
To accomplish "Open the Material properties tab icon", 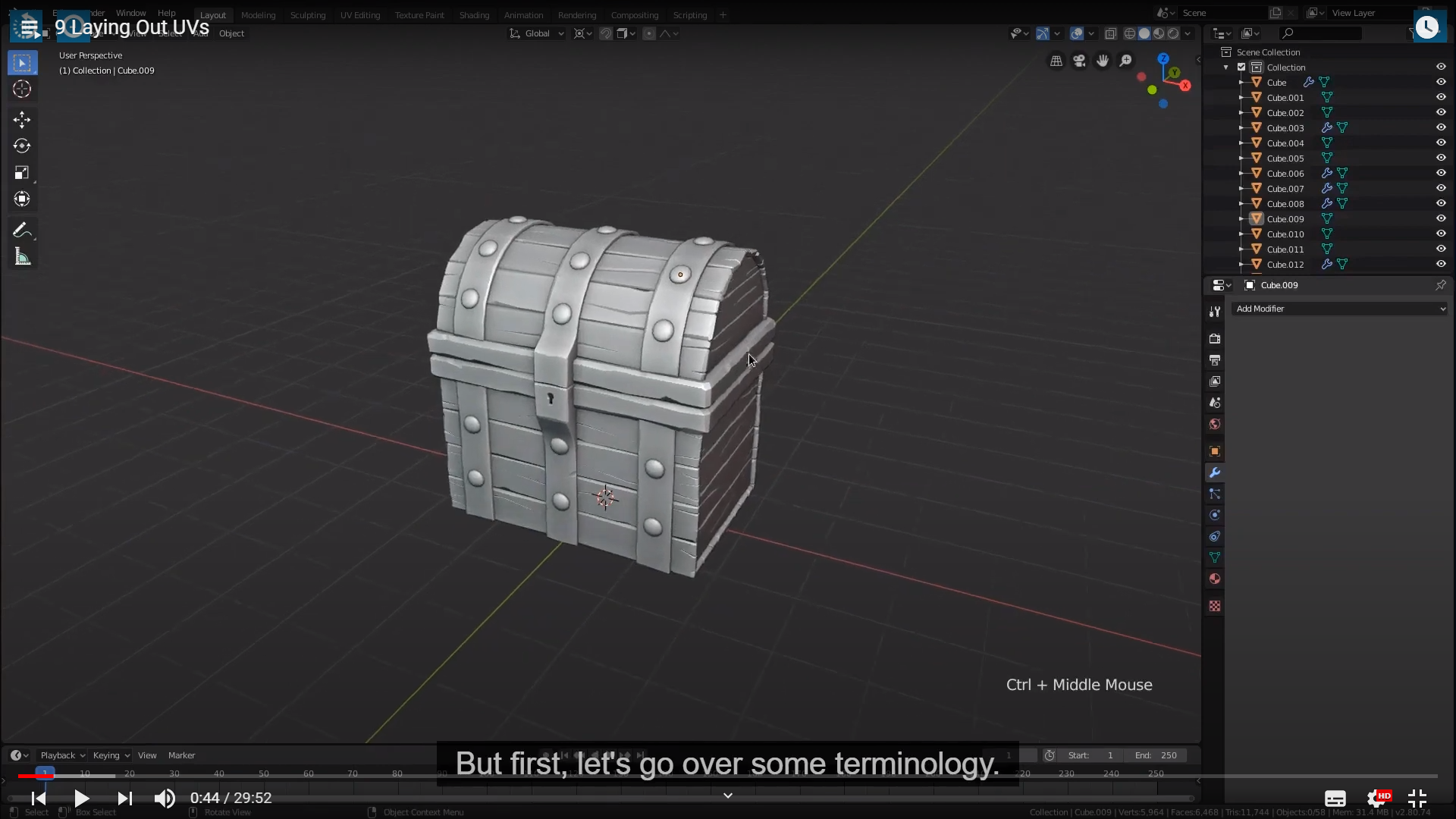I will coord(1215,579).
